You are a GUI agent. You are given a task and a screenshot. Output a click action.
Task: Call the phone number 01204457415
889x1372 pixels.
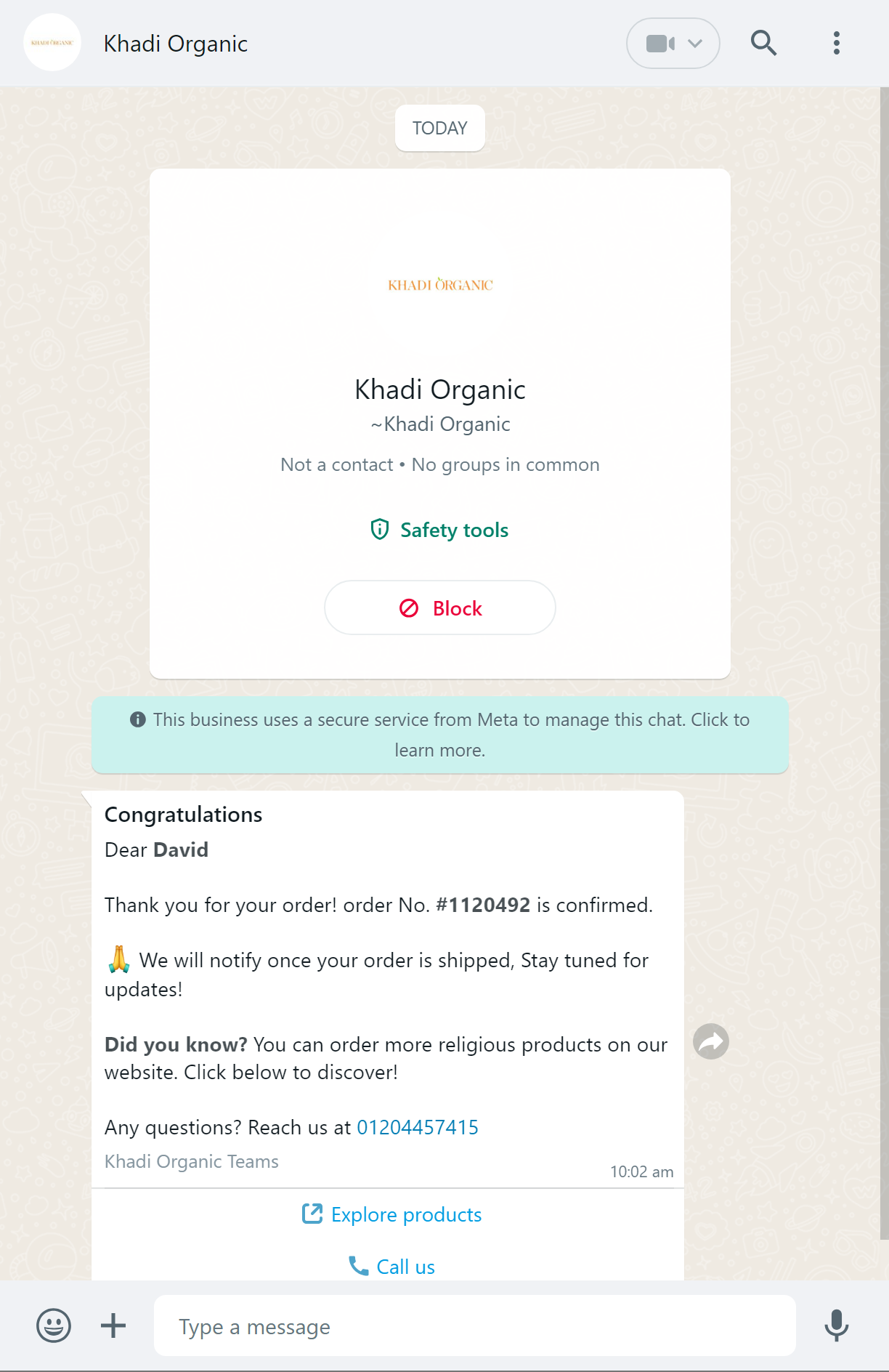[418, 1127]
